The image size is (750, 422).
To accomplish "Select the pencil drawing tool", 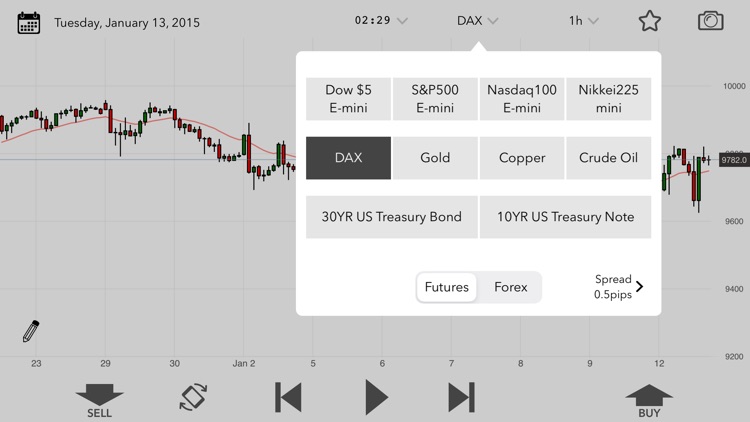I will (x=31, y=331).
